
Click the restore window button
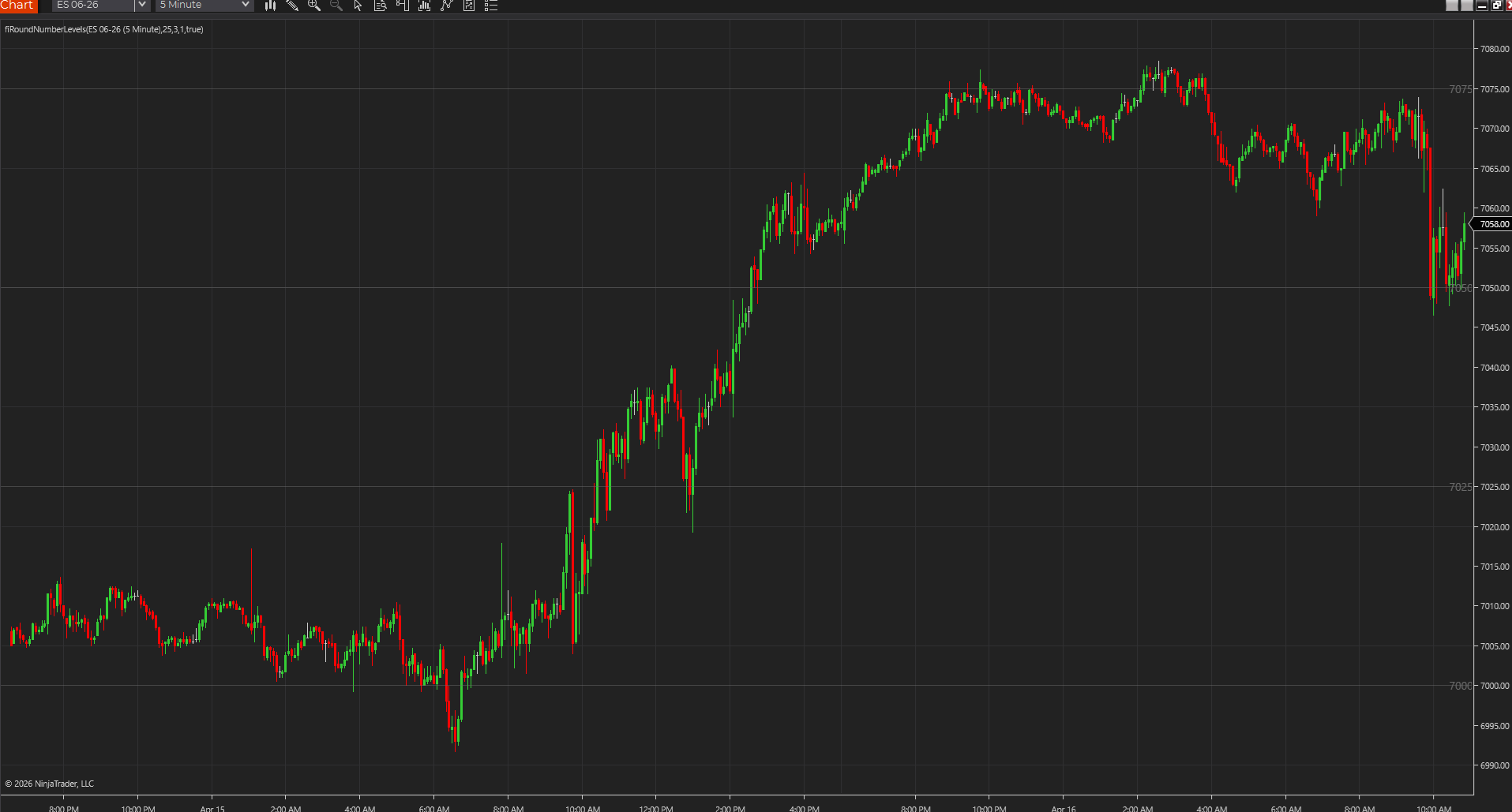(x=1496, y=5)
